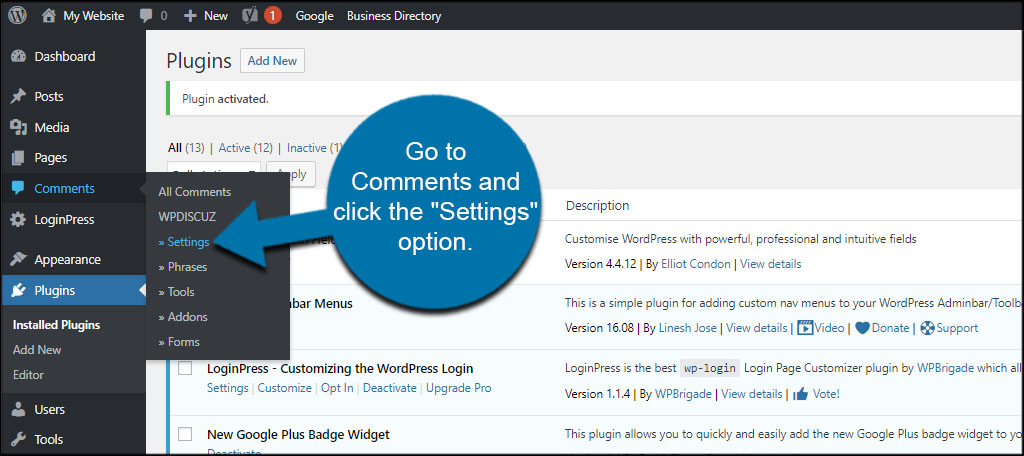Click the thumbs-up Vote icon
This screenshot has height=456, width=1024.
pos(801,393)
